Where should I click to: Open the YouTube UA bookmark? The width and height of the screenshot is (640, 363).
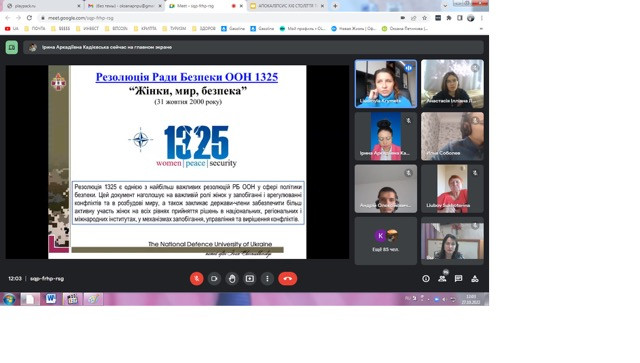tap(11, 29)
